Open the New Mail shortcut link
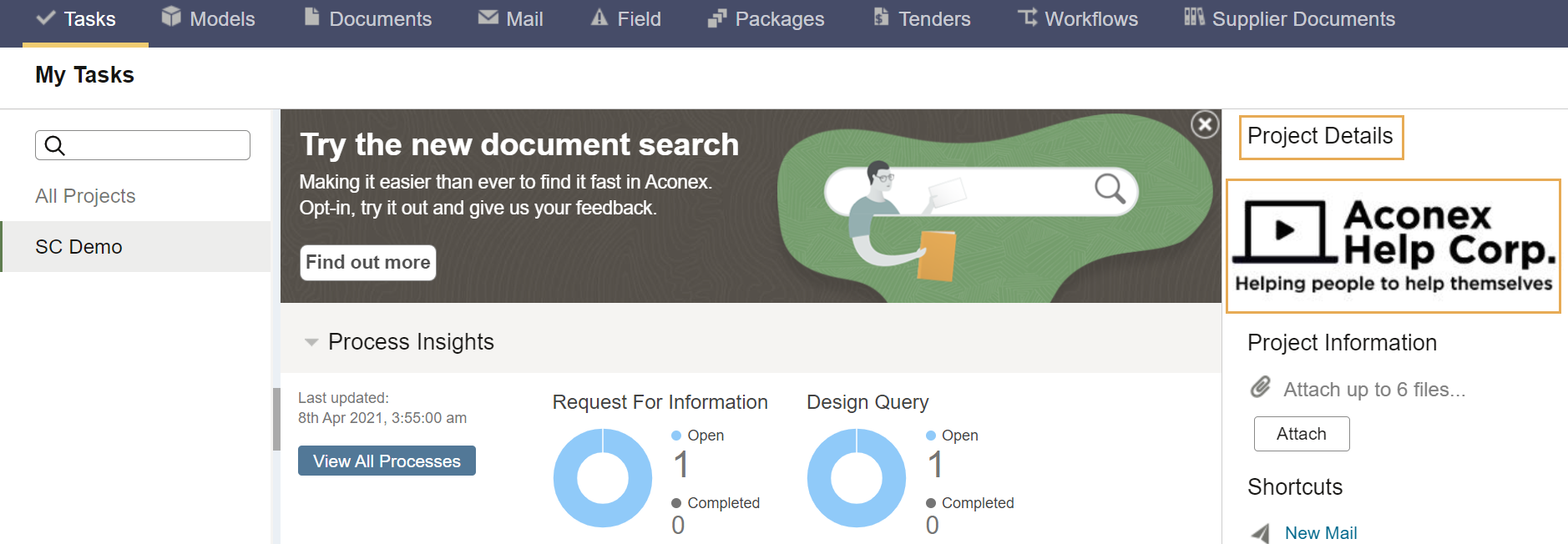The width and height of the screenshot is (1568, 544). tap(1321, 533)
